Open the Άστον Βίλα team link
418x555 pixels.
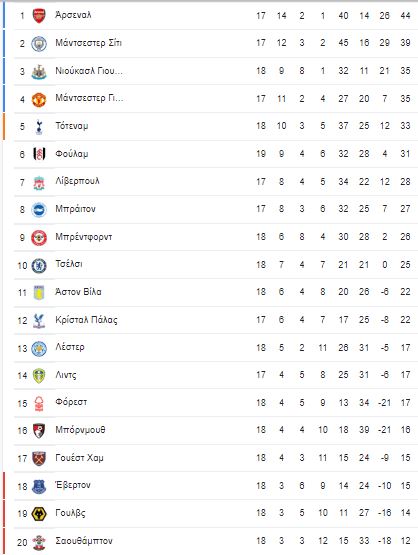[78, 292]
